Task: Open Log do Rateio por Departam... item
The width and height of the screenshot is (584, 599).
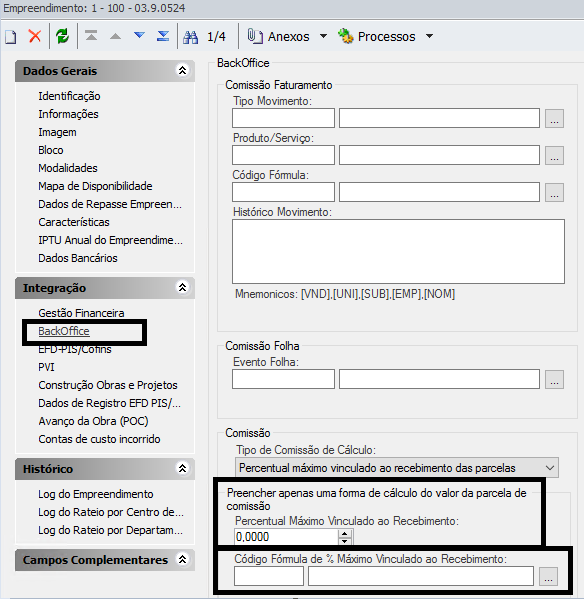Action: point(110,530)
